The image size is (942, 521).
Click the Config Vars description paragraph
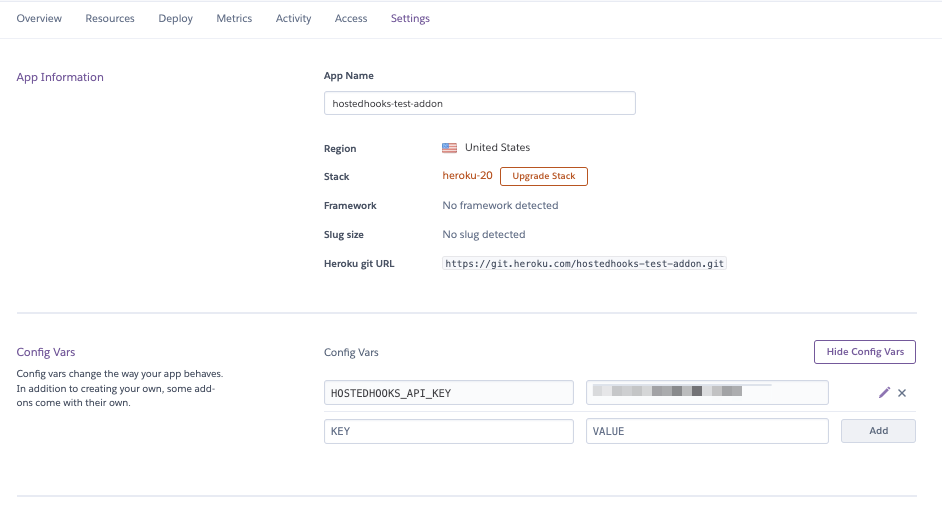tap(120, 388)
